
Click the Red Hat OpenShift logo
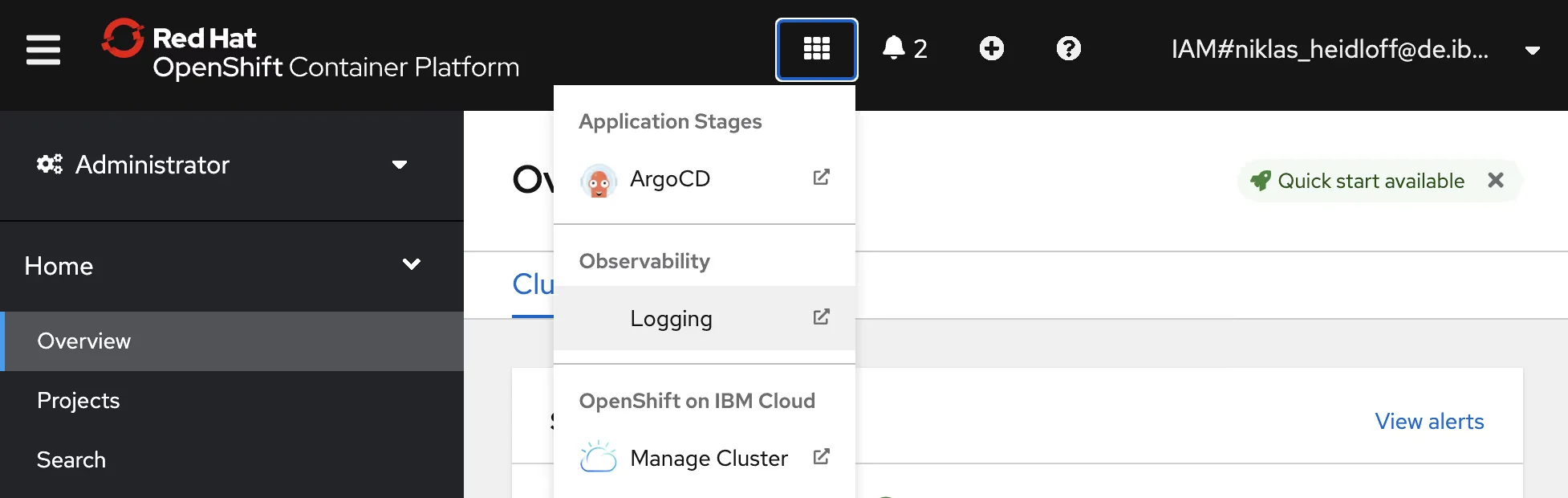tap(311, 50)
